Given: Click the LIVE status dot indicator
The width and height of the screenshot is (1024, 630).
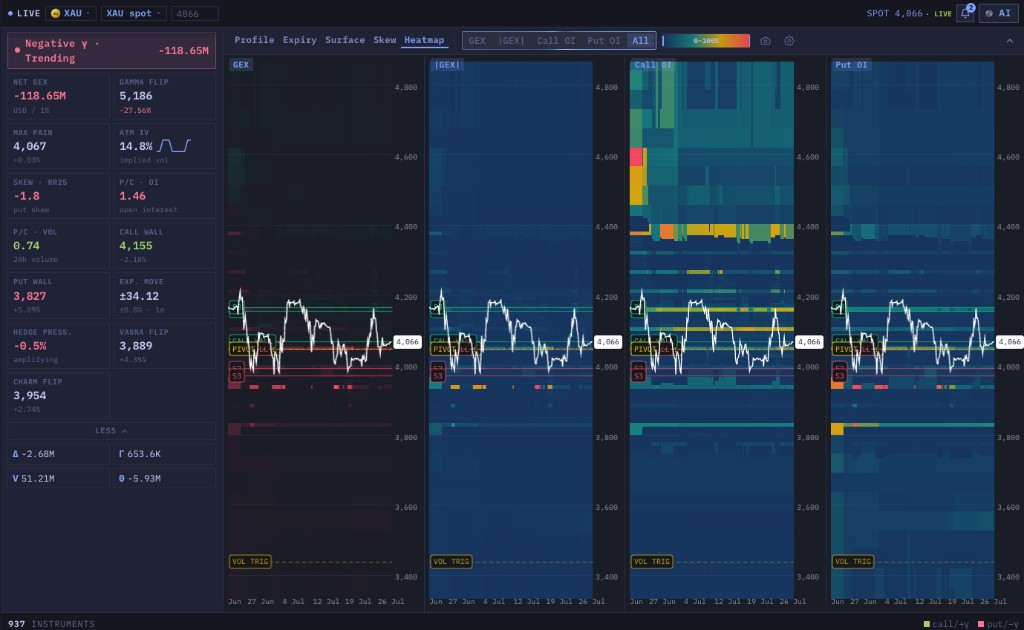Looking at the screenshot, I should pyautogui.click(x=10, y=13).
